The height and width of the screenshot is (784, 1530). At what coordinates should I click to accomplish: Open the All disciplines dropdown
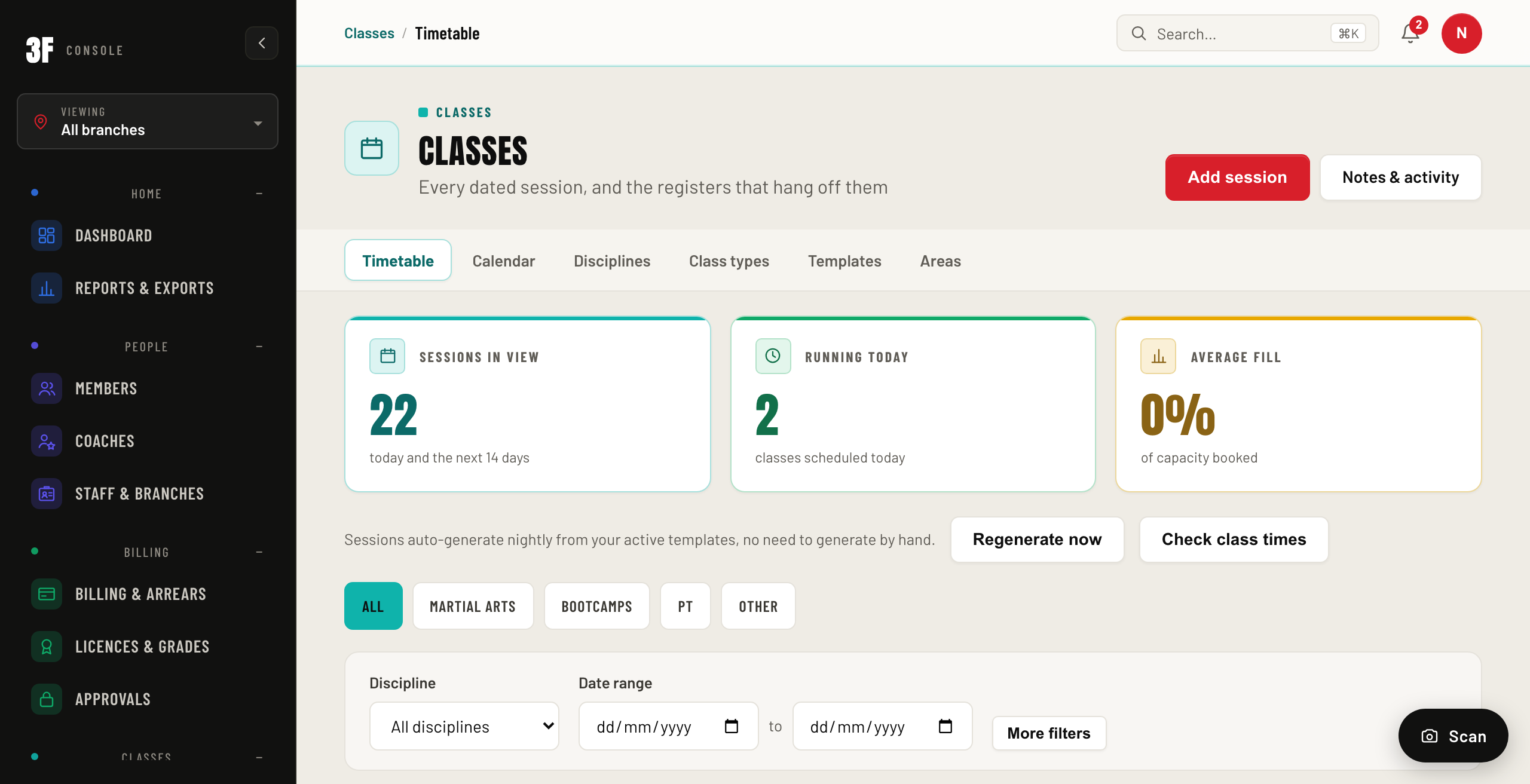pos(464,726)
